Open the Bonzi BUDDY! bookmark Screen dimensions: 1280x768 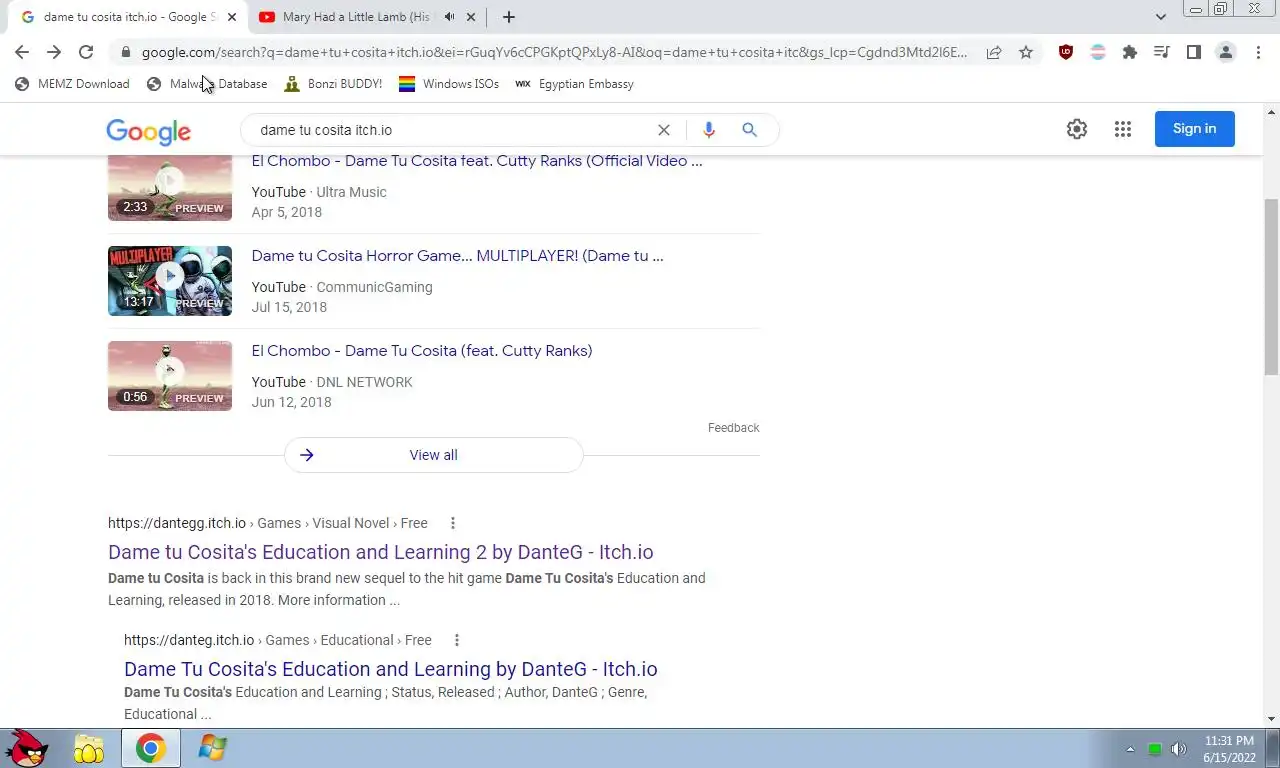(333, 84)
